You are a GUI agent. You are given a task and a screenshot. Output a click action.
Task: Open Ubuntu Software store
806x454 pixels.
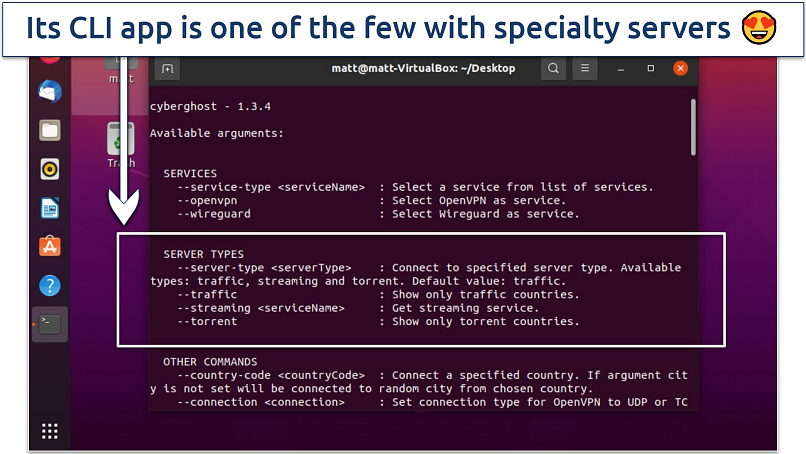(x=50, y=246)
